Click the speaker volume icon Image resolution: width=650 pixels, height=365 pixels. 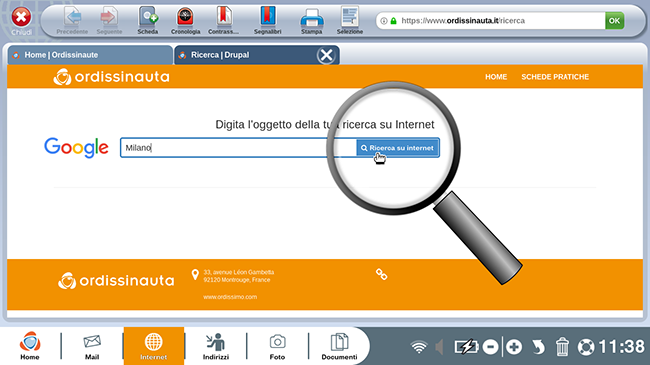(439, 347)
